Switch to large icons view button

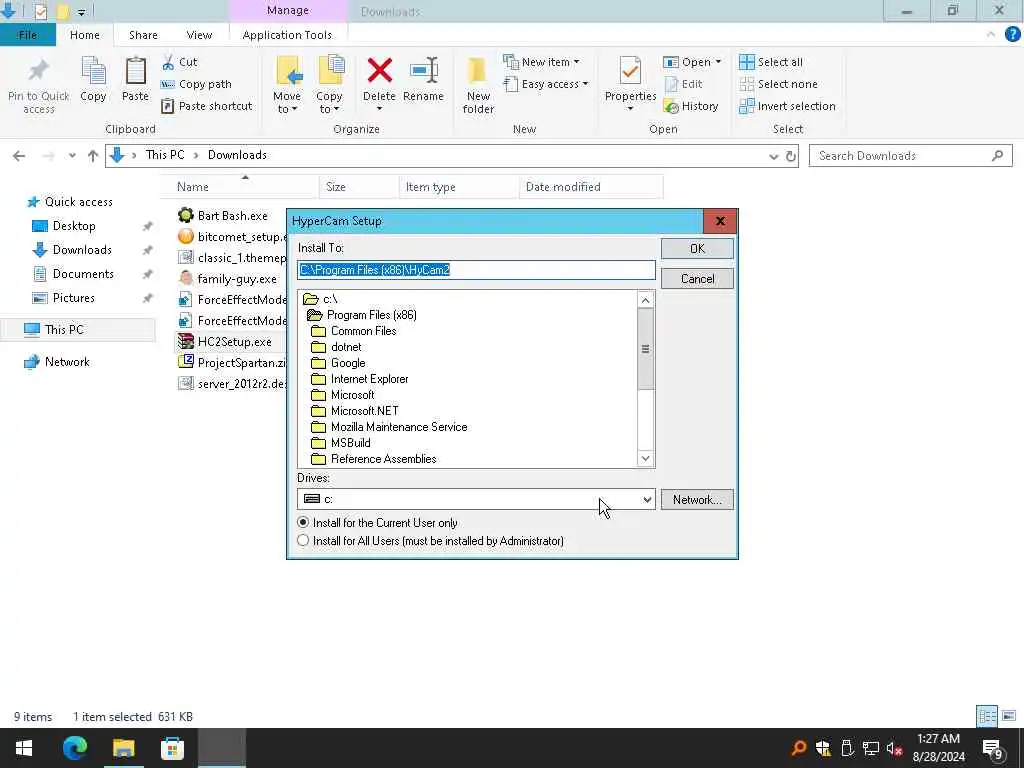[1009, 716]
